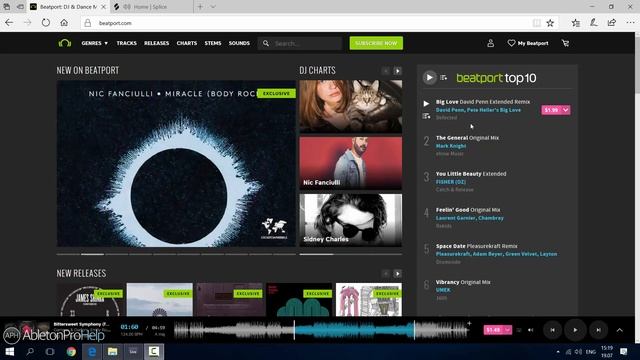This screenshot has width=640, height=360.
Task: Expand player price dropdown arrow
Action: [x=508, y=330]
